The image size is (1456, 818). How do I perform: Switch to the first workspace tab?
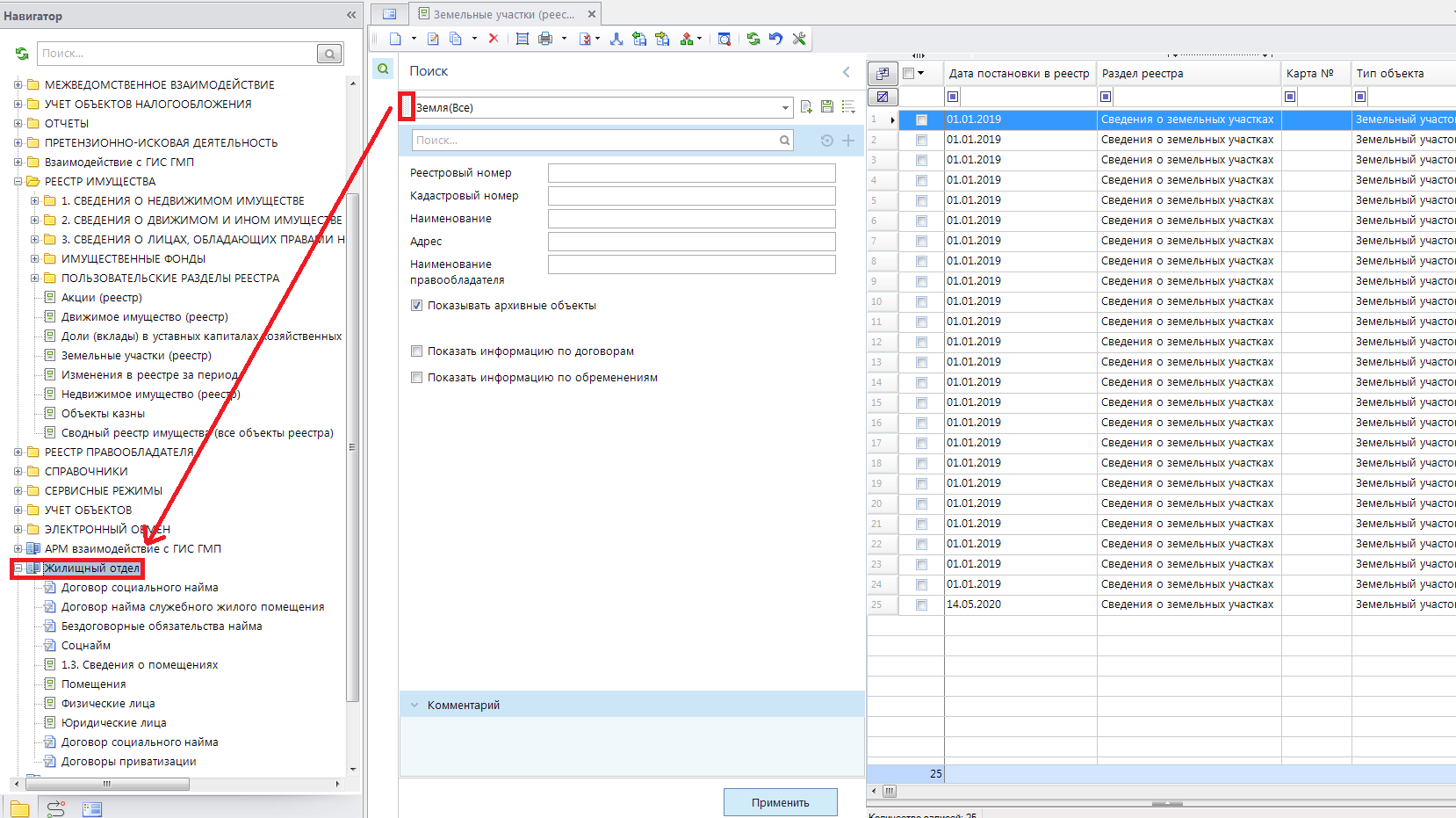[x=389, y=14]
